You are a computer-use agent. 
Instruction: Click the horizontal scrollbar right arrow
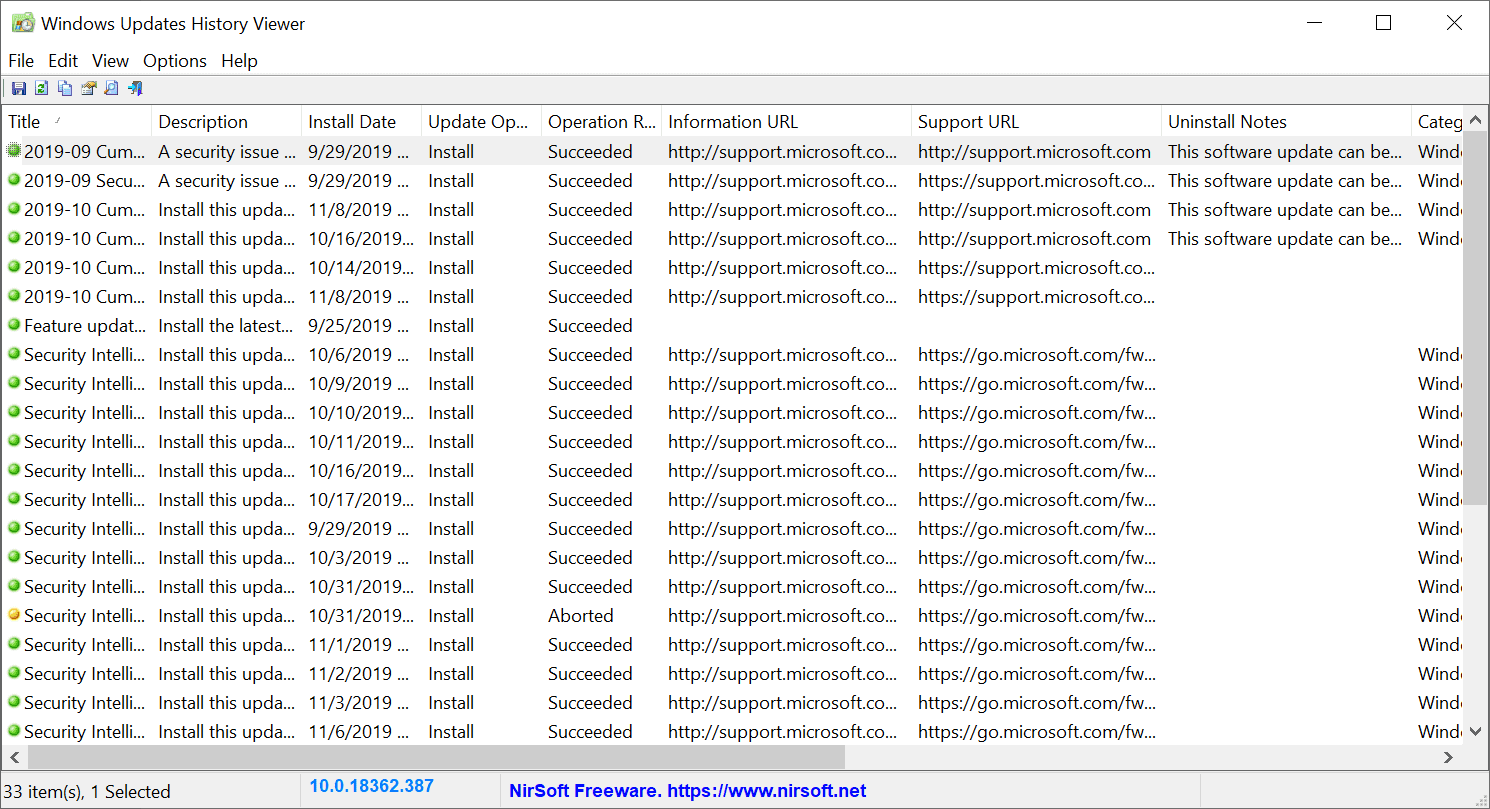[1449, 757]
